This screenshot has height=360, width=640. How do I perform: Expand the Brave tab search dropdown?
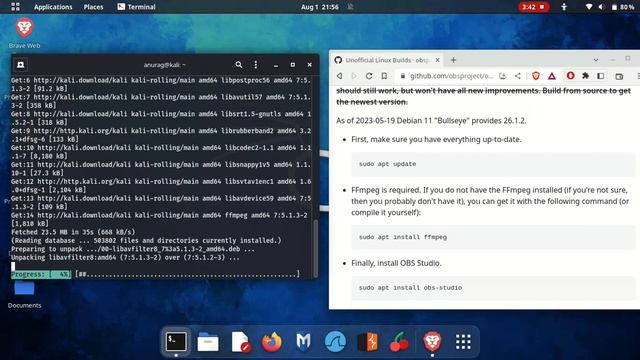[x=596, y=60]
